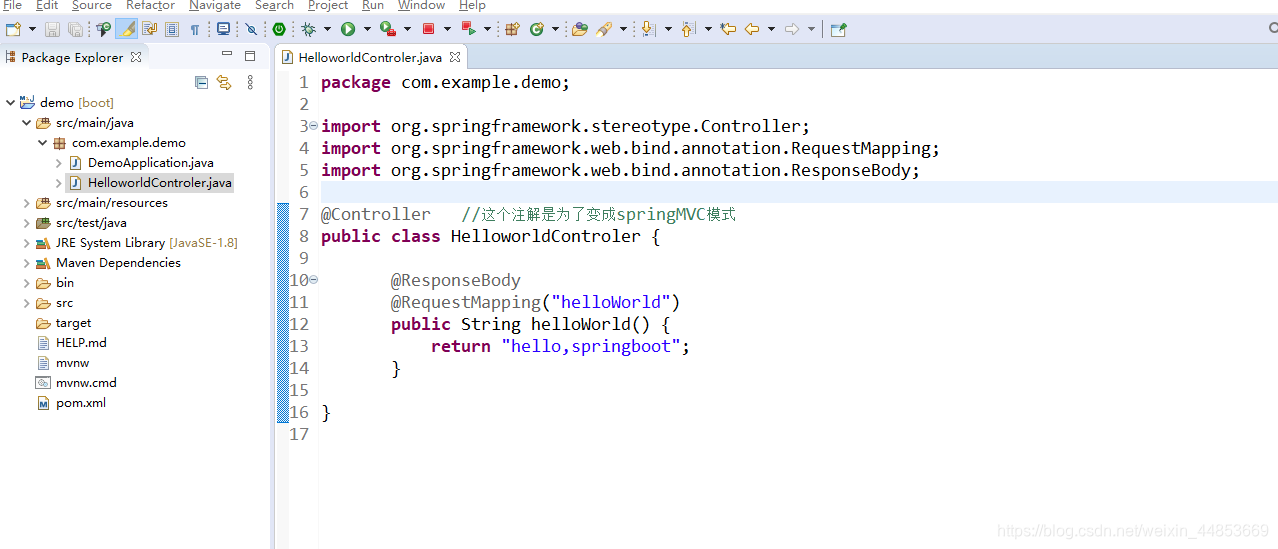Toggle Word Wrap in the editor

[x=149, y=29]
